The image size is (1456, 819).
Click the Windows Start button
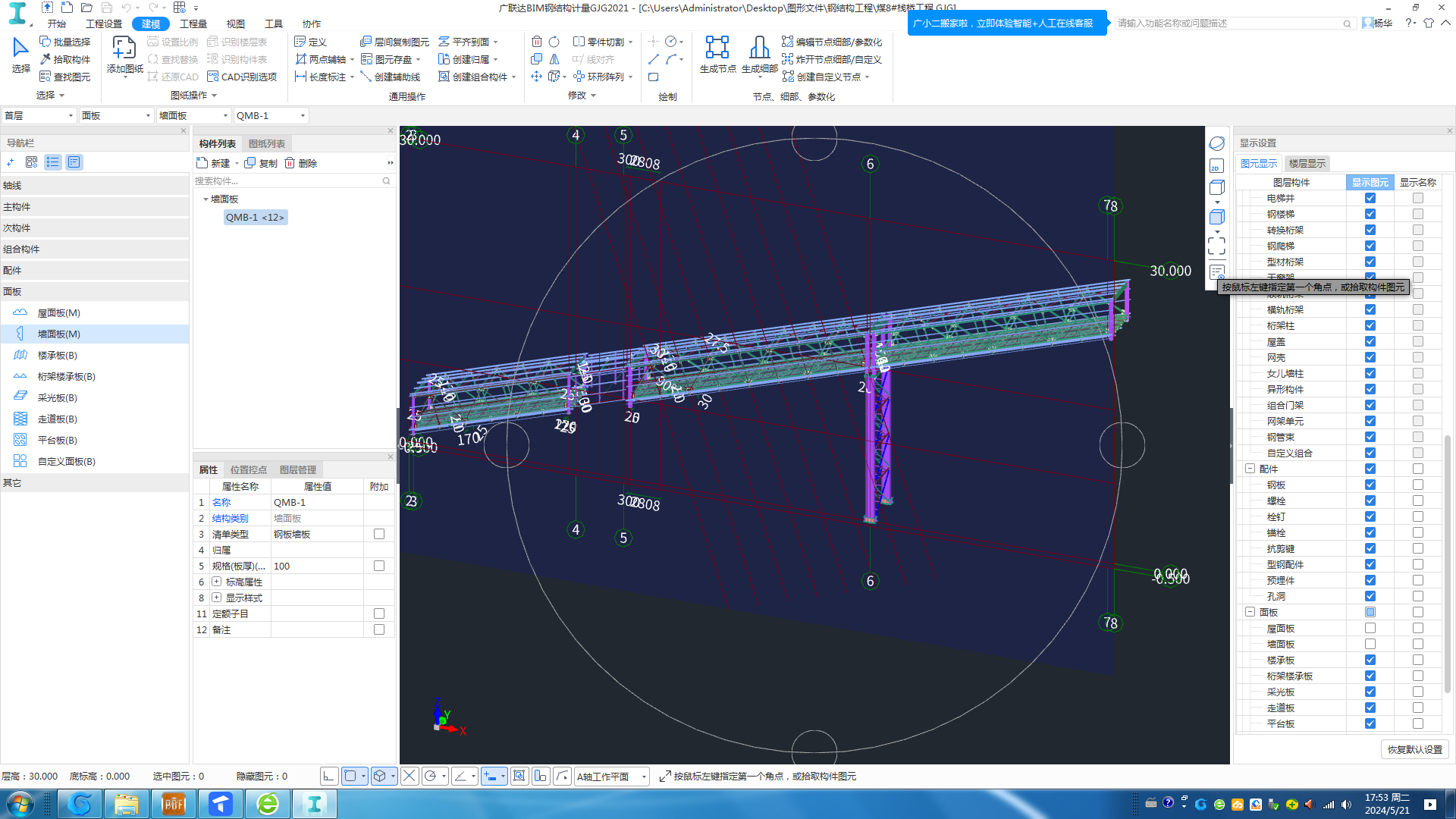(20, 804)
